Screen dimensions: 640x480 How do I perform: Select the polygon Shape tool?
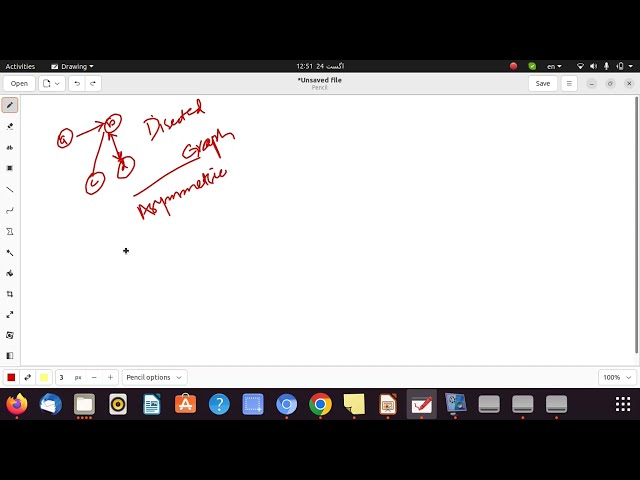(x=10, y=231)
